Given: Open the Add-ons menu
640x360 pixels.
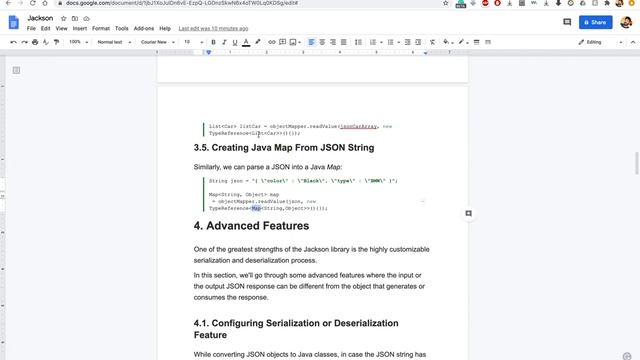Looking at the screenshot, I should coord(144,29).
